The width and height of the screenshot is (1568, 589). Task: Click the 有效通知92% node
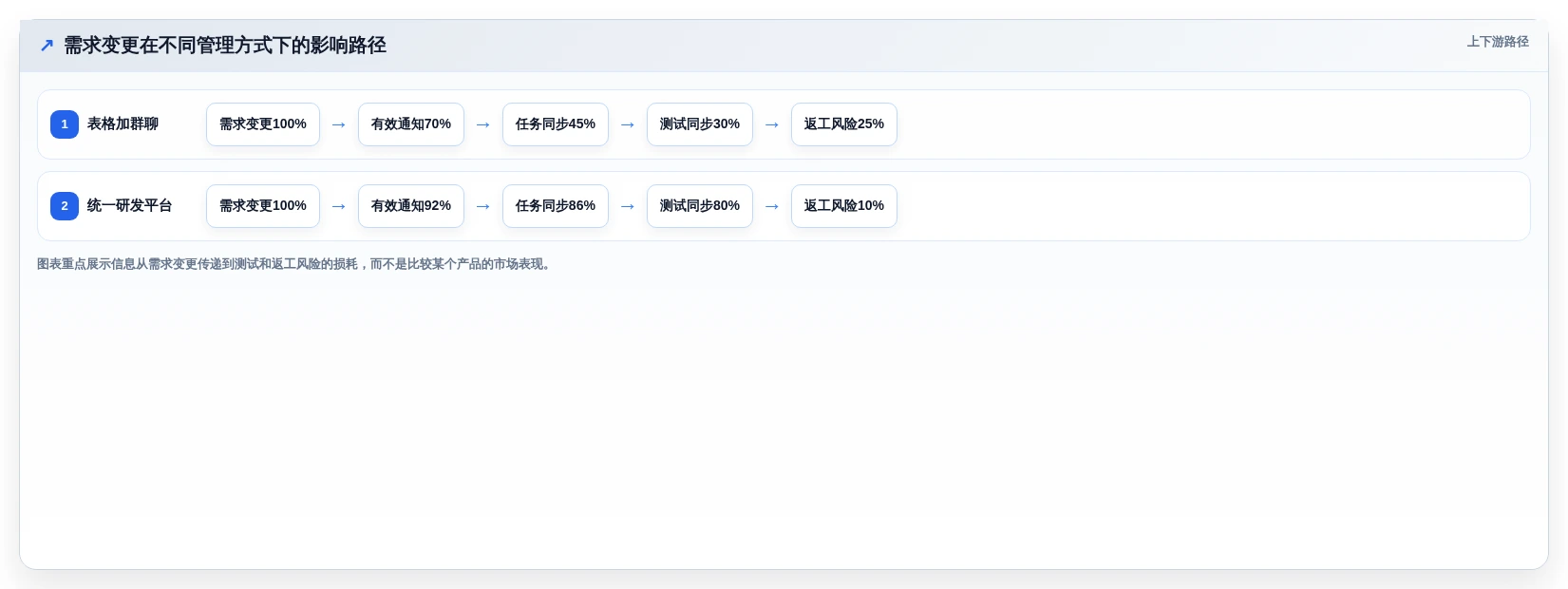411,206
